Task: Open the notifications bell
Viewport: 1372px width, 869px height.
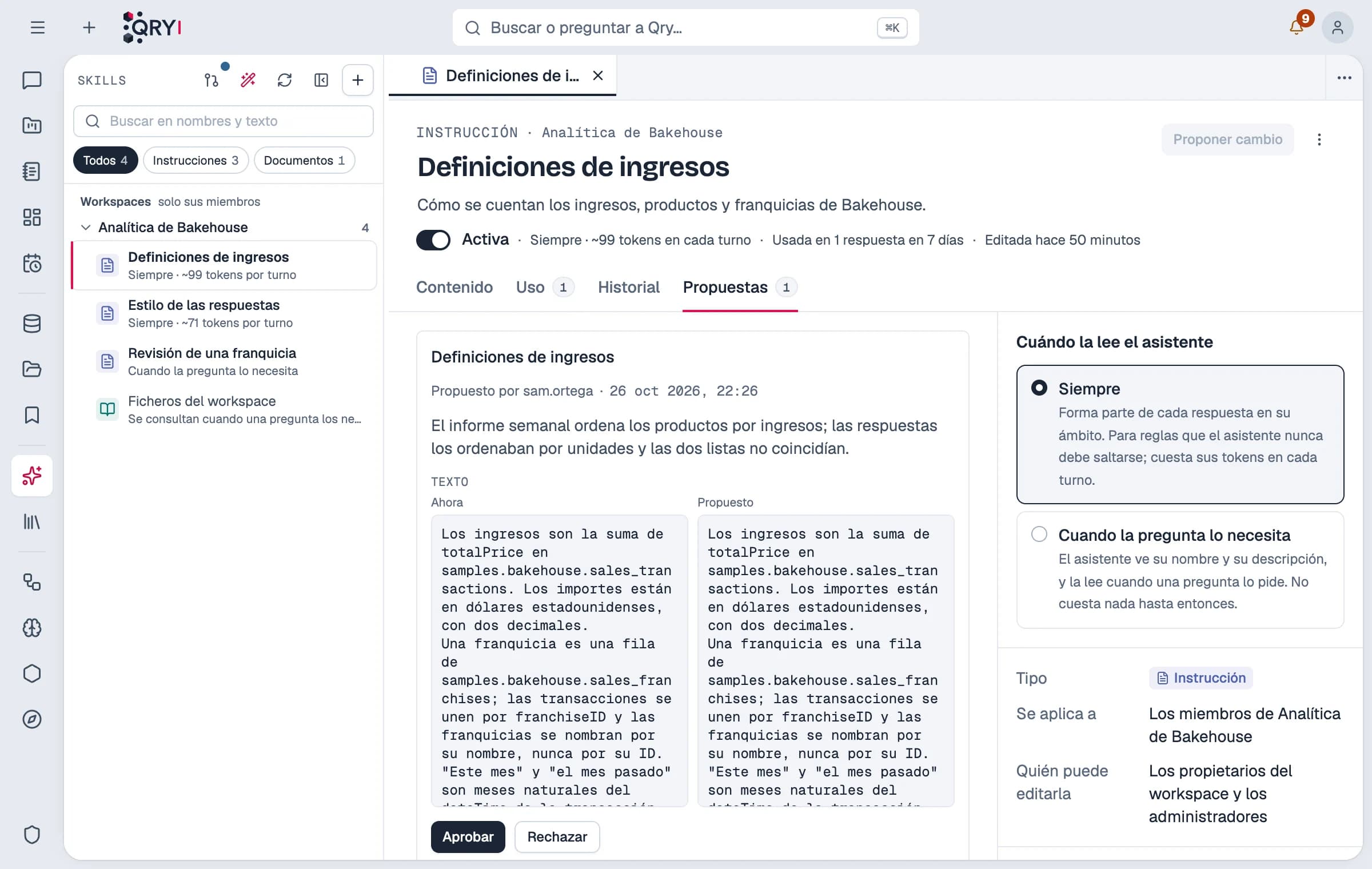Action: click(x=1297, y=27)
